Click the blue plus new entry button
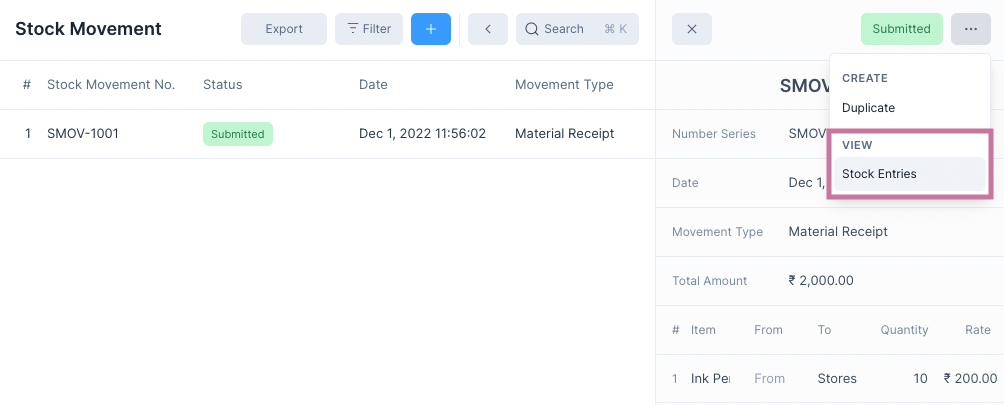Screen dimensions: 1004x405 click(x=430, y=29)
